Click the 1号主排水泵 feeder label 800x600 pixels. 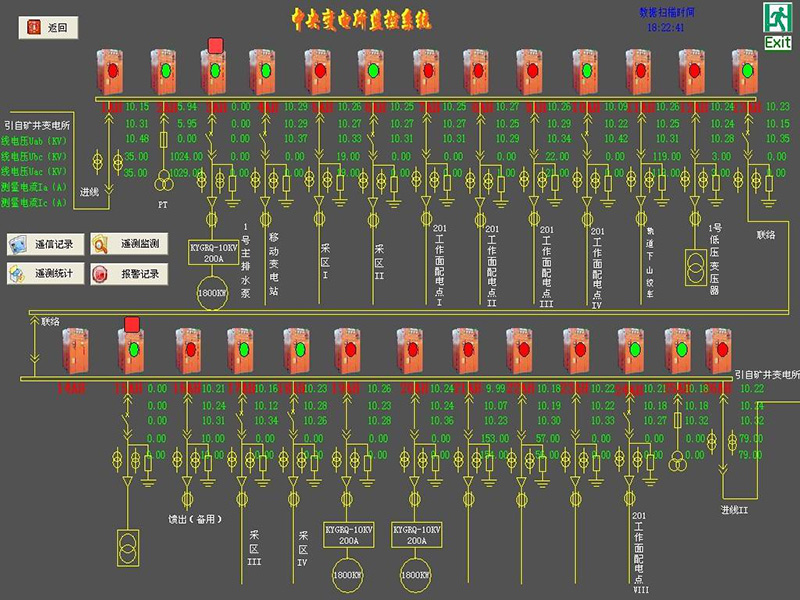(245, 260)
